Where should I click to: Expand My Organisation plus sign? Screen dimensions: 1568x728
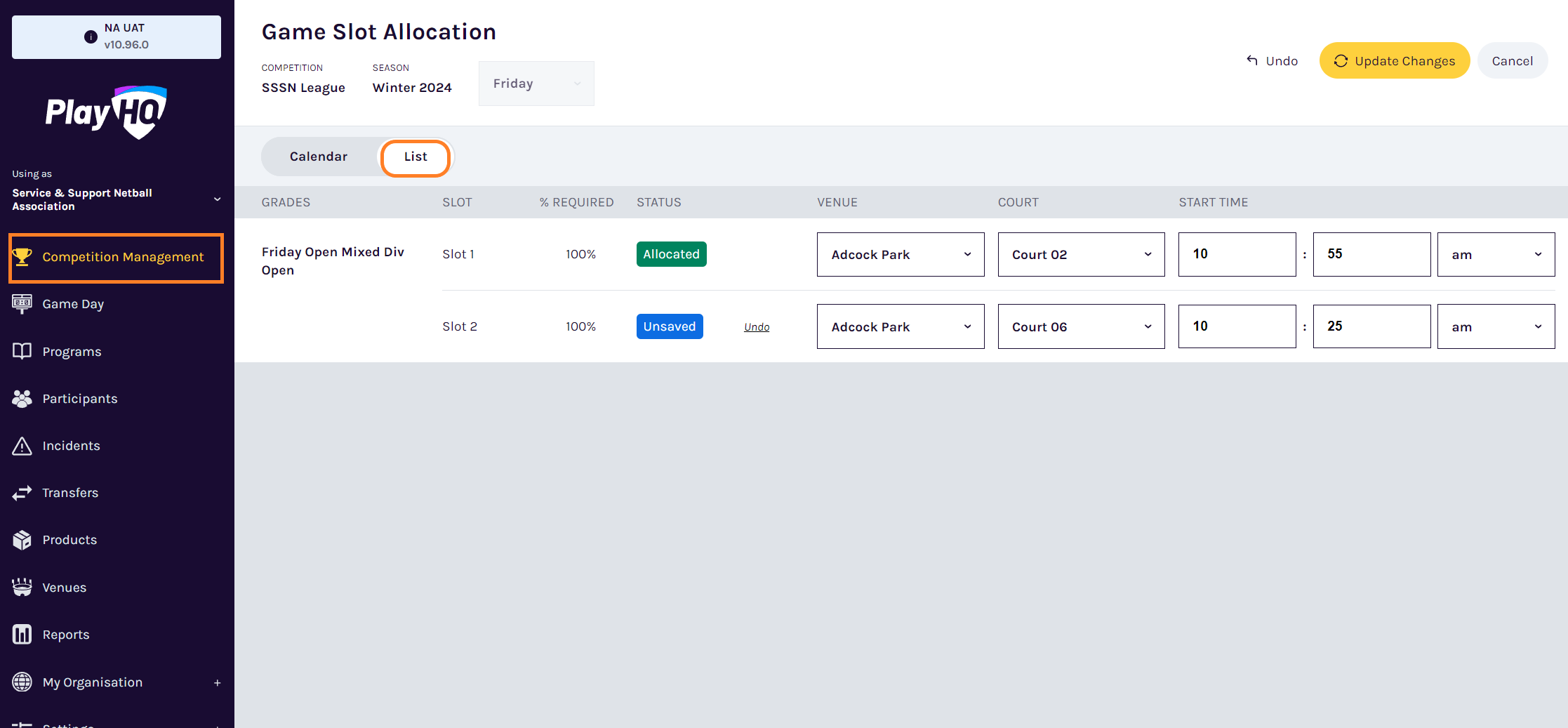tap(218, 682)
